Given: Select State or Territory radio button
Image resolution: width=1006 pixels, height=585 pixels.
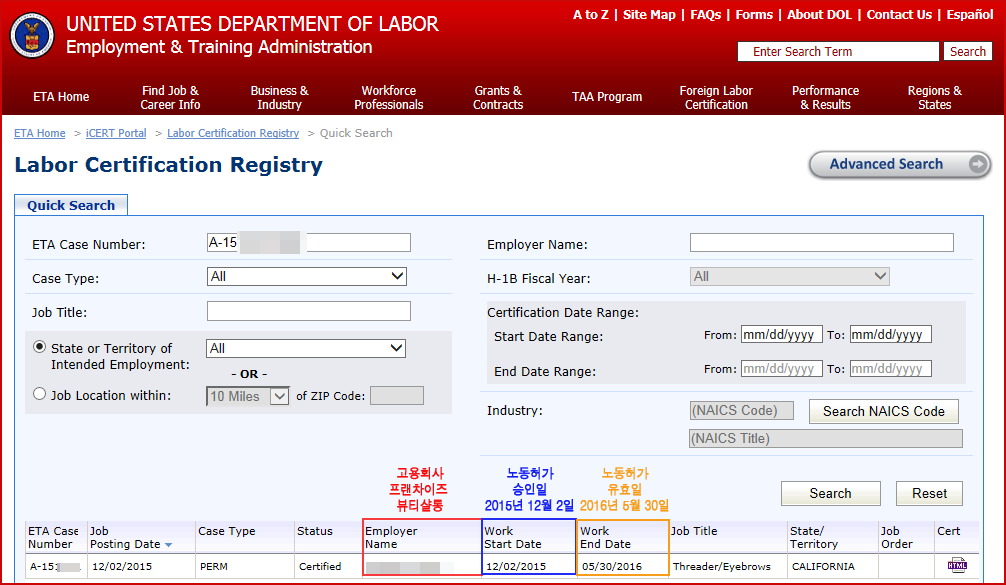Looking at the screenshot, I should (x=40, y=347).
